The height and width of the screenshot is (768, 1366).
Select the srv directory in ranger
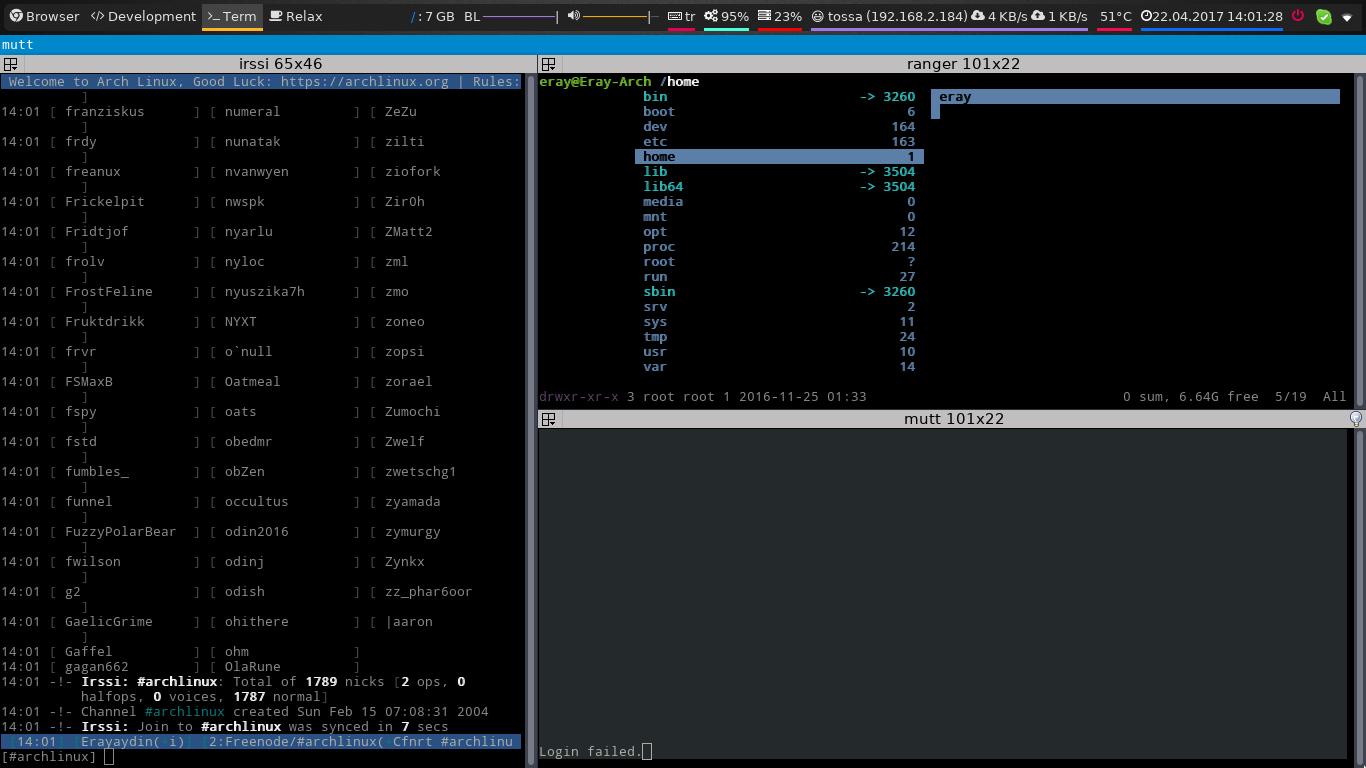pyautogui.click(x=779, y=307)
